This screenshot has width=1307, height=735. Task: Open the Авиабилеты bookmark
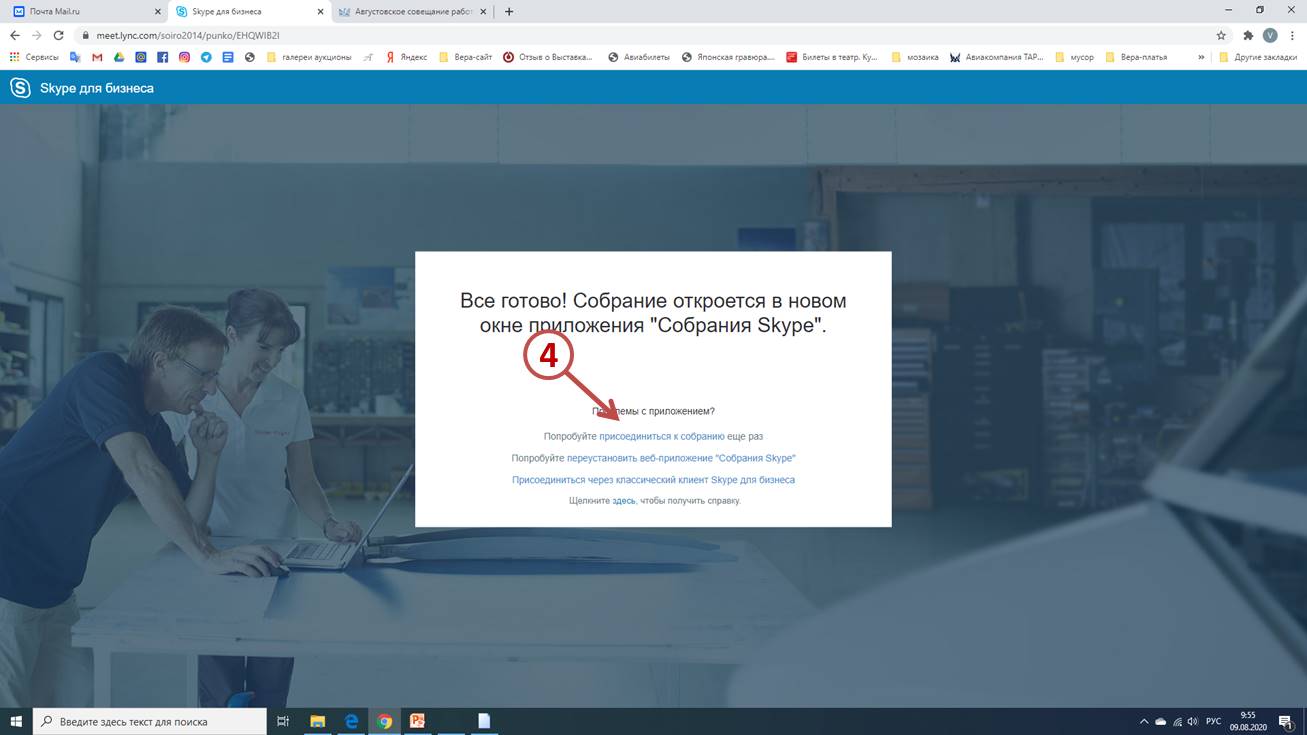(x=639, y=57)
